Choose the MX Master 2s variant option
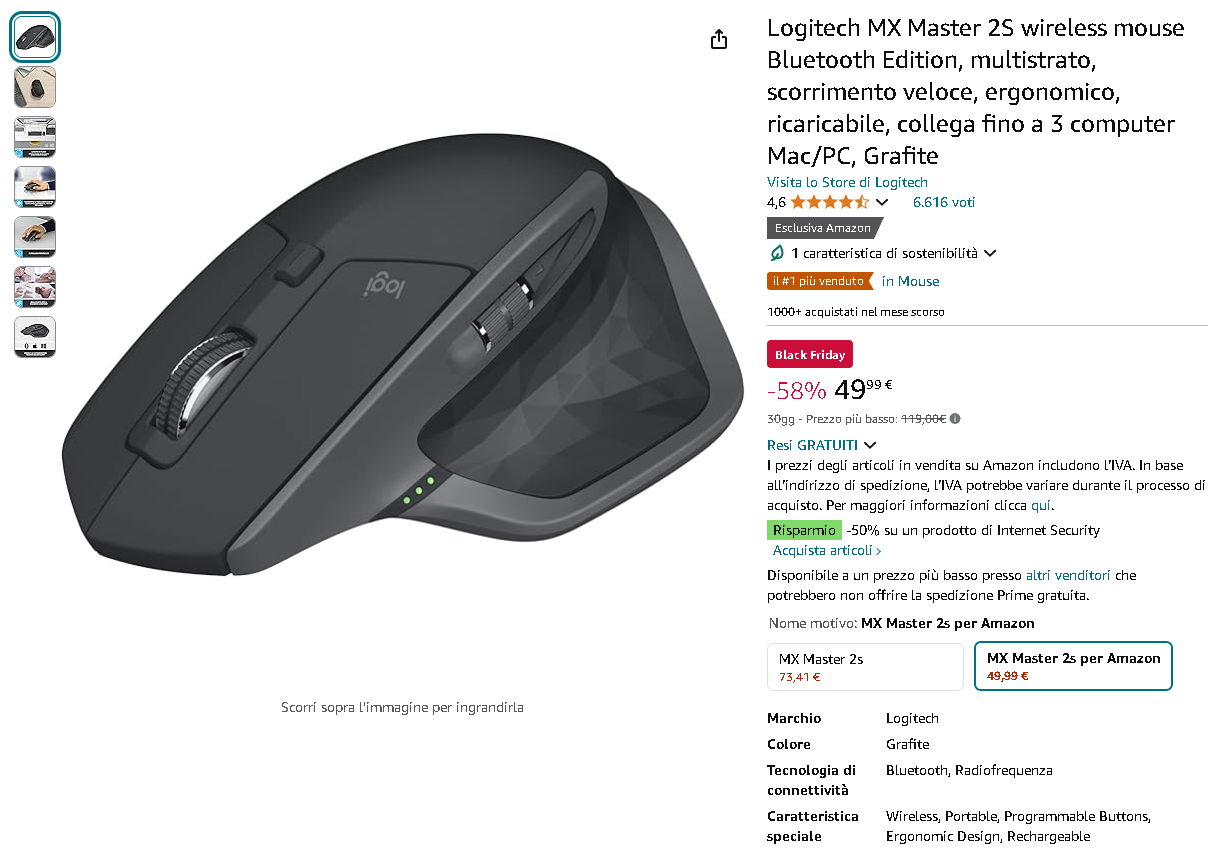 pyautogui.click(x=865, y=667)
